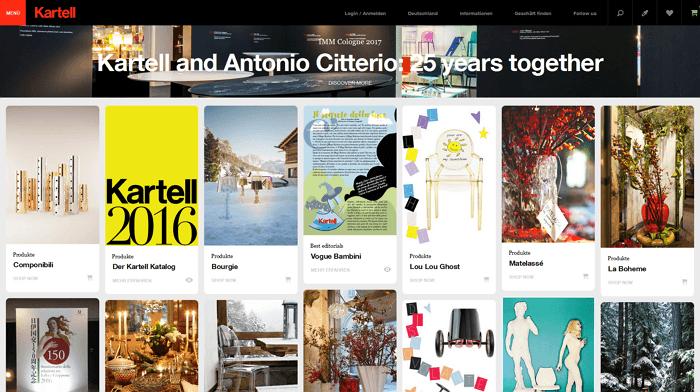
Task: Click the candlelit dinner table image
Action: tap(152, 346)
